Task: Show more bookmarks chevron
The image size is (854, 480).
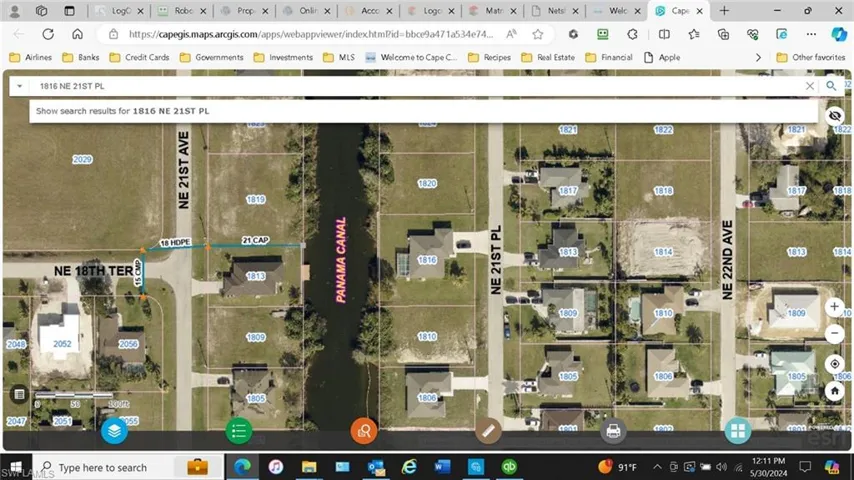Action: [758, 57]
